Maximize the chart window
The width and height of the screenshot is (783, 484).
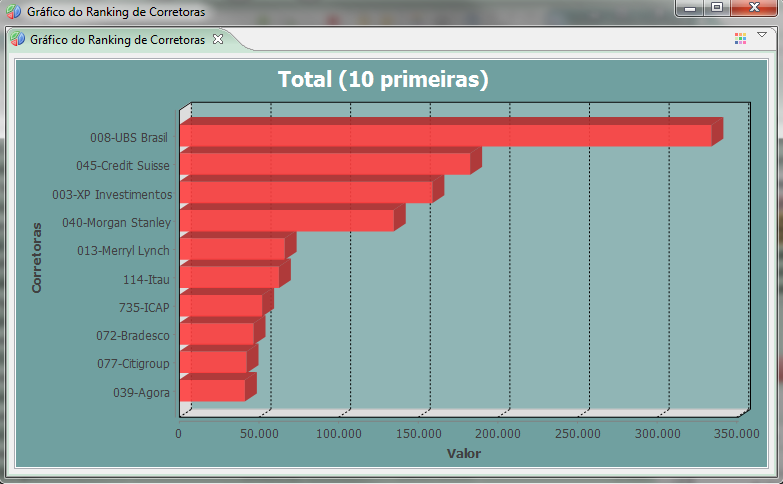click(717, 7)
